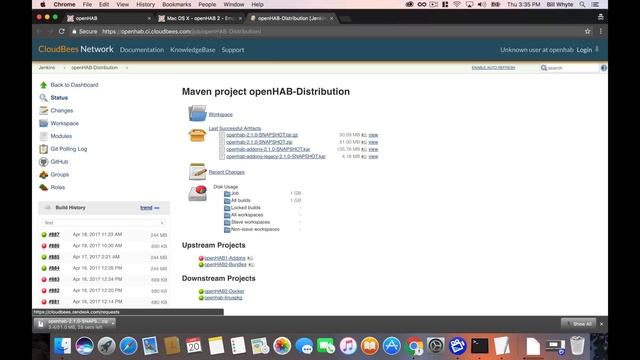The width and height of the screenshot is (640, 360).
Task: Click the 'Apr 17, 2017 2:21 AM' build date
Action: pos(96,257)
